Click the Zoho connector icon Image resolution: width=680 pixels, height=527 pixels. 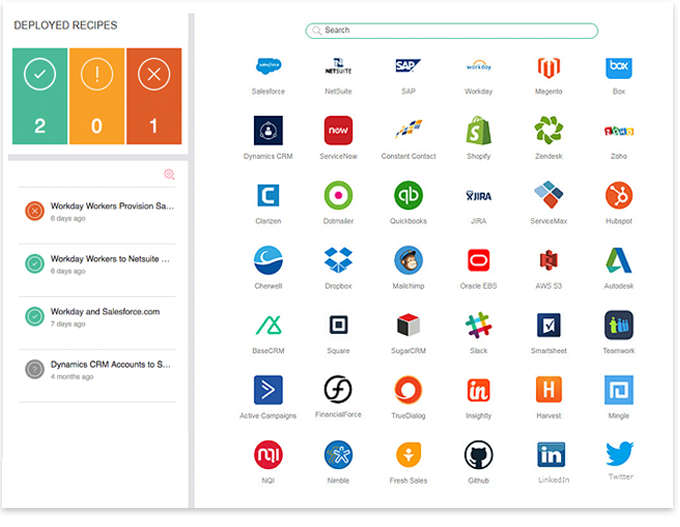click(619, 131)
